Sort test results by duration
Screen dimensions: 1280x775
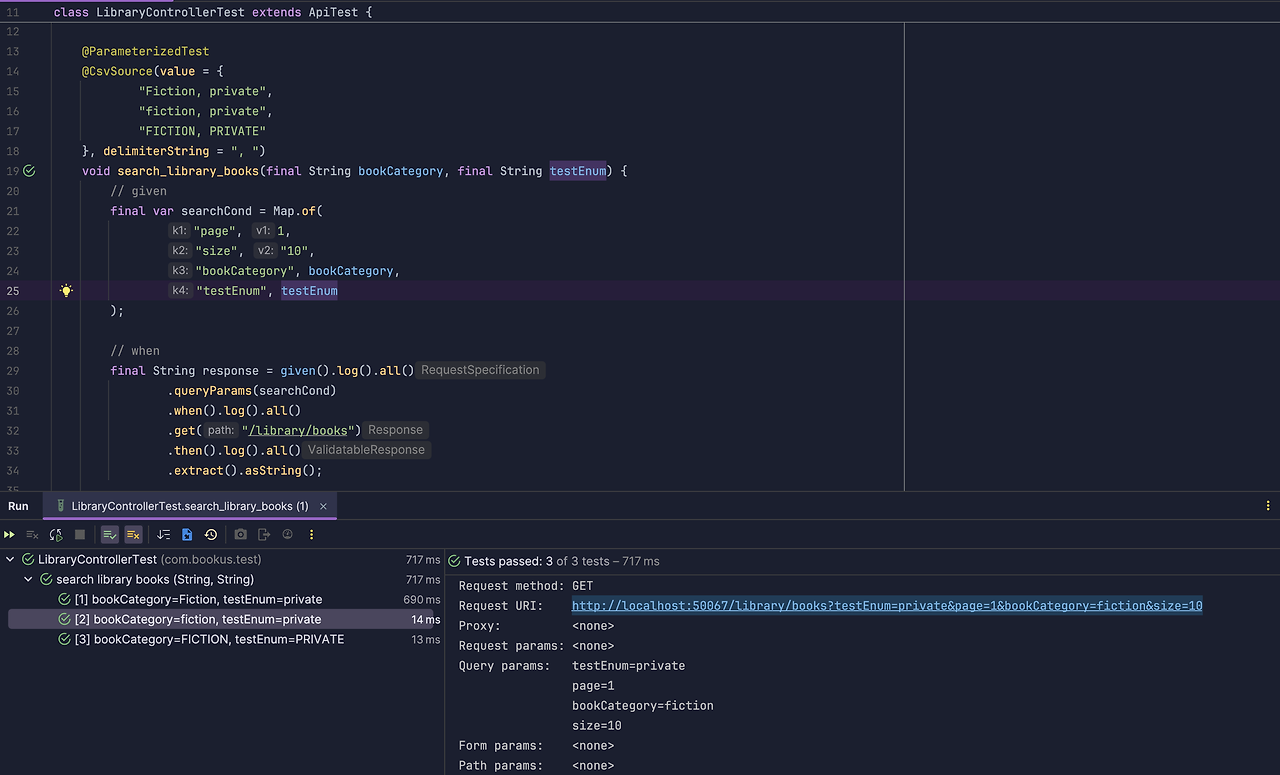coord(163,534)
